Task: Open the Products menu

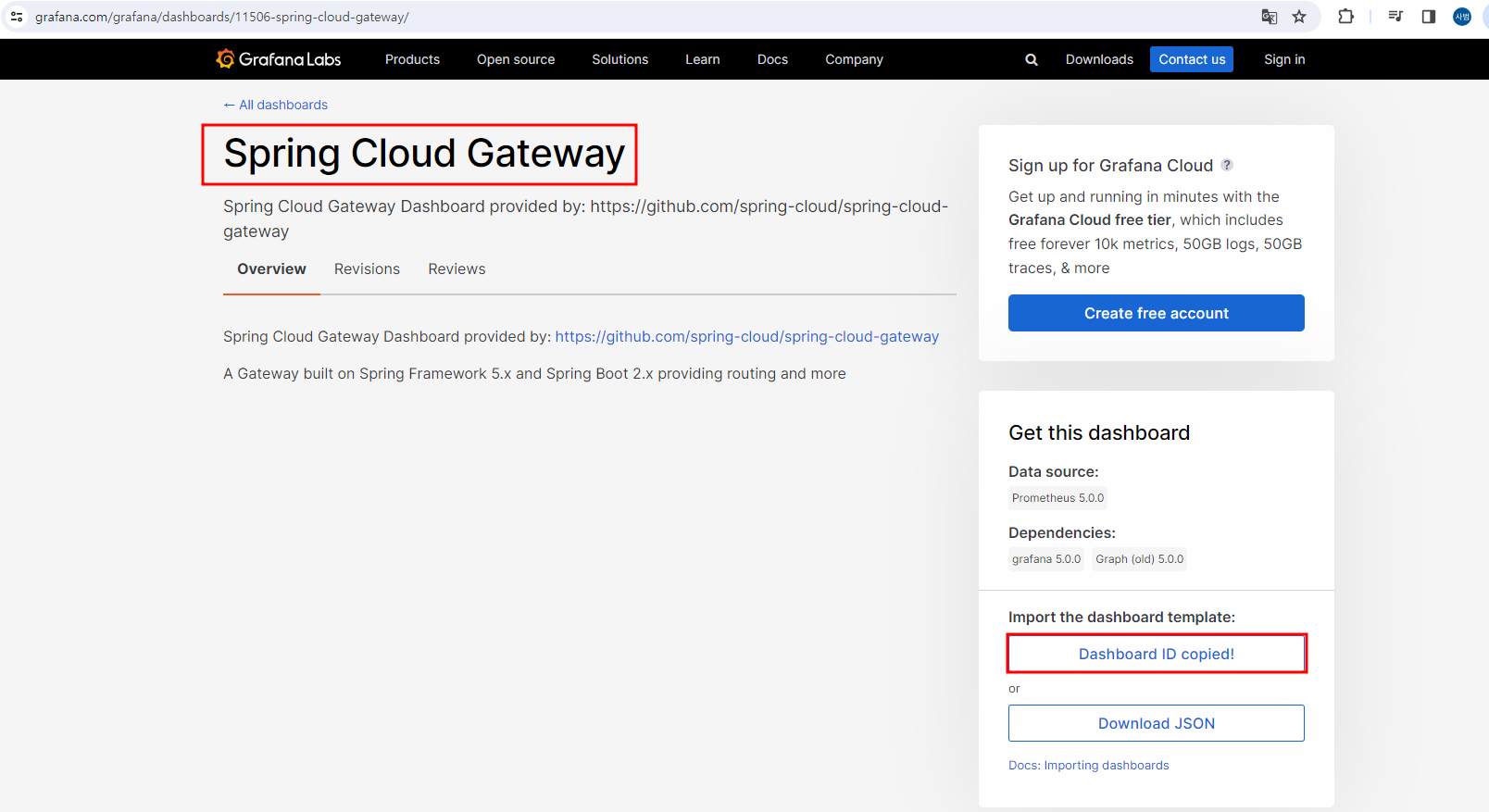Action: tap(412, 59)
